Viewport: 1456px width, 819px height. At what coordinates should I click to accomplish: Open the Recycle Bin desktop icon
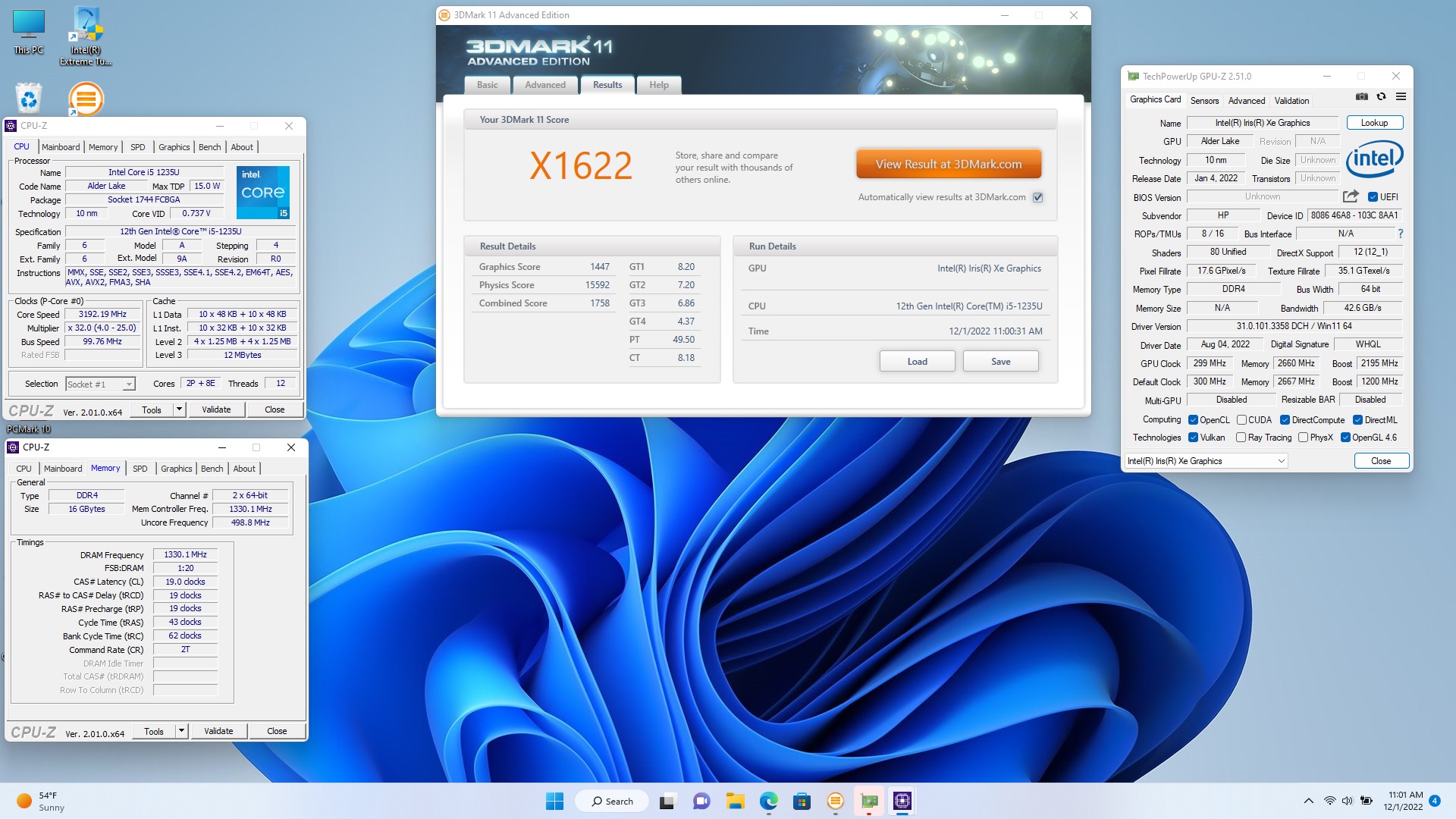pyautogui.click(x=29, y=98)
